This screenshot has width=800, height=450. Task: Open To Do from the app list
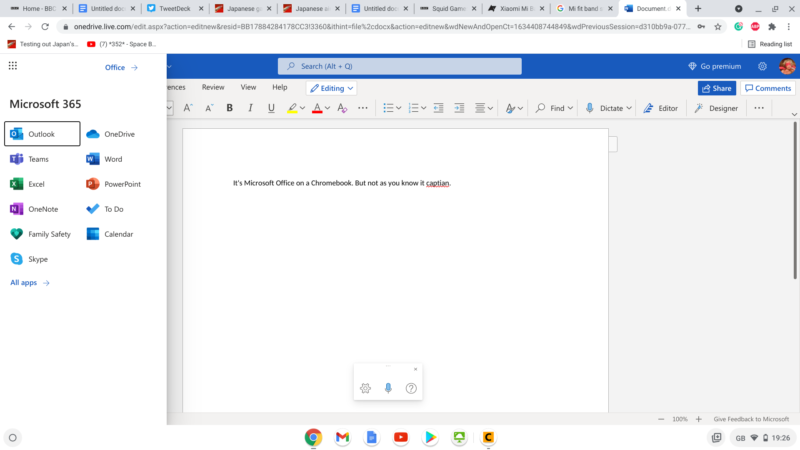[105, 209]
